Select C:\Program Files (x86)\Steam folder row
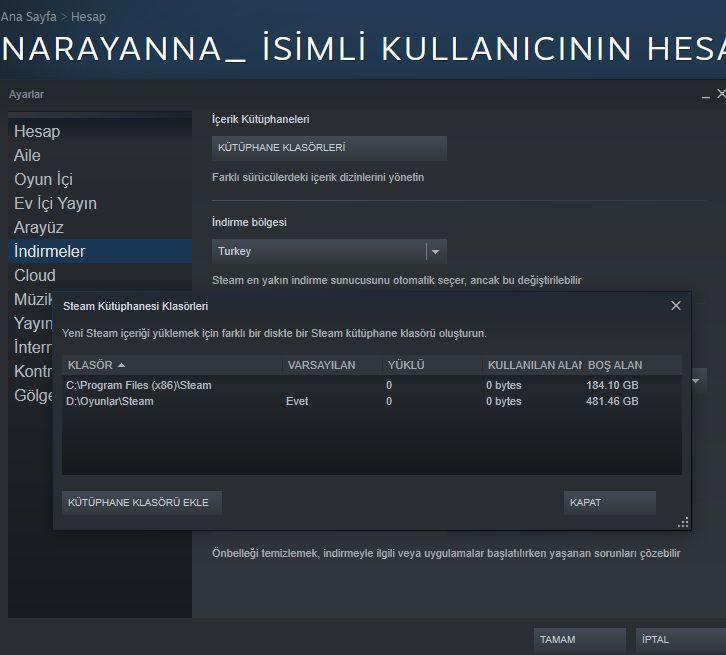Image resolution: width=726 pixels, height=655 pixels. [x=372, y=385]
